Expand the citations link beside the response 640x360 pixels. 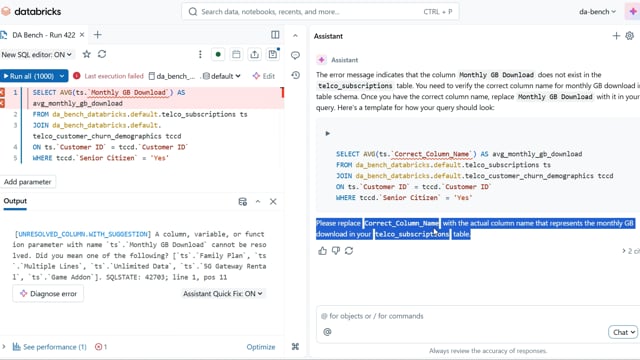631,251
